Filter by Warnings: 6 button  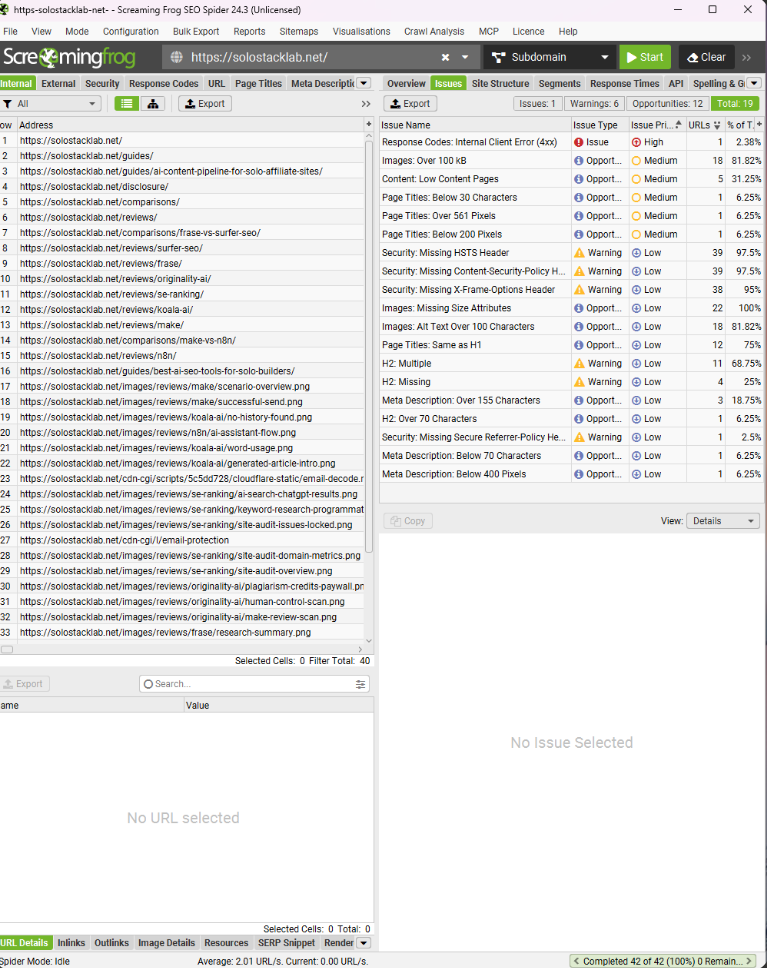pos(594,104)
